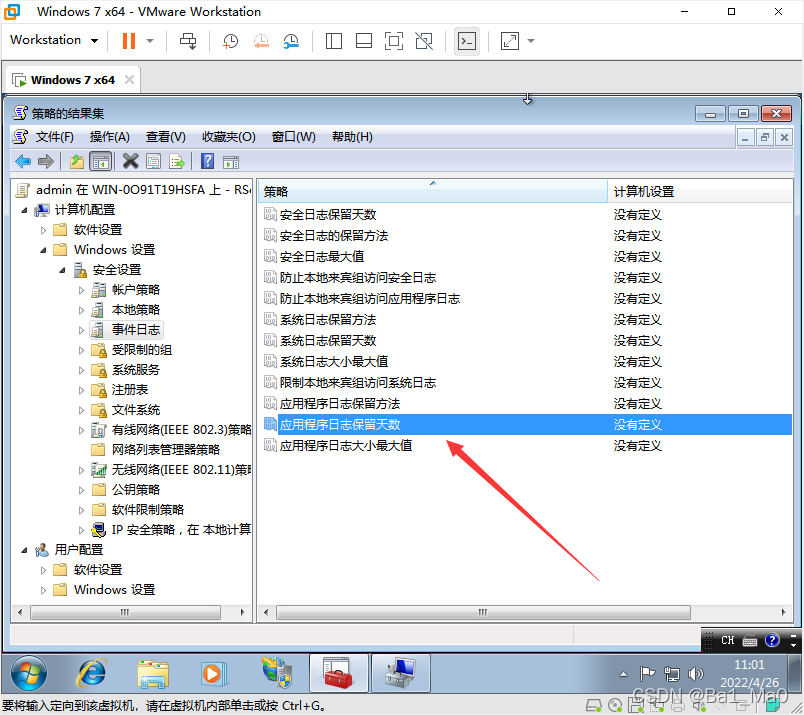Click the Properties icon in MMC toolbar
Viewport: 804px width, 715px height.
153,162
